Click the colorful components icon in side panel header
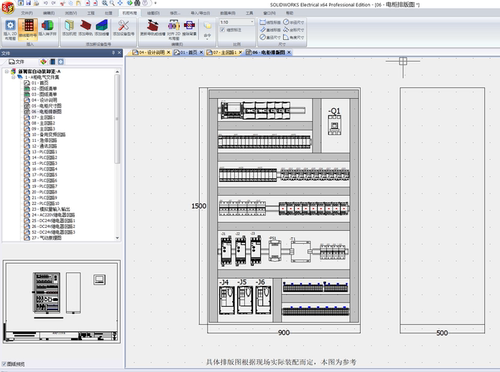This screenshot has width=500, height=372. [x=43, y=62]
